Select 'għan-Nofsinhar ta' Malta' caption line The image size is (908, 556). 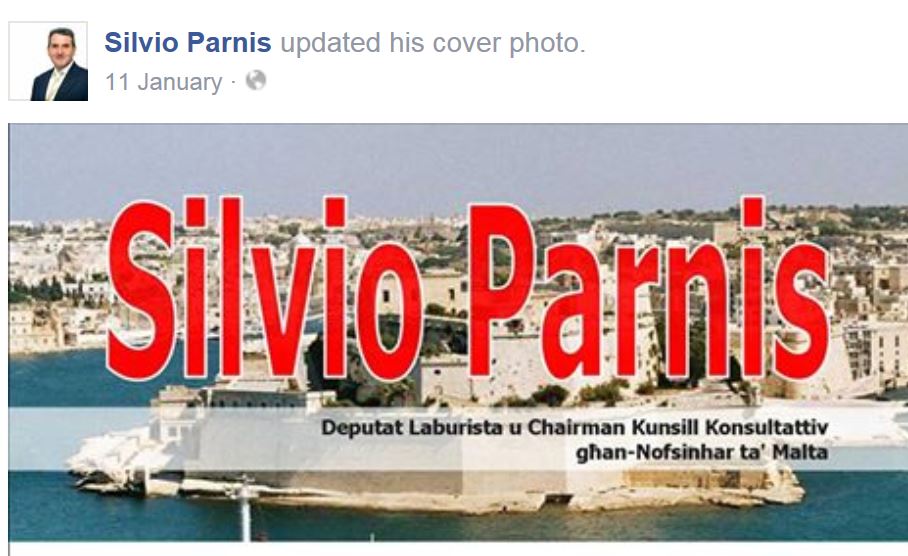(701, 452)
